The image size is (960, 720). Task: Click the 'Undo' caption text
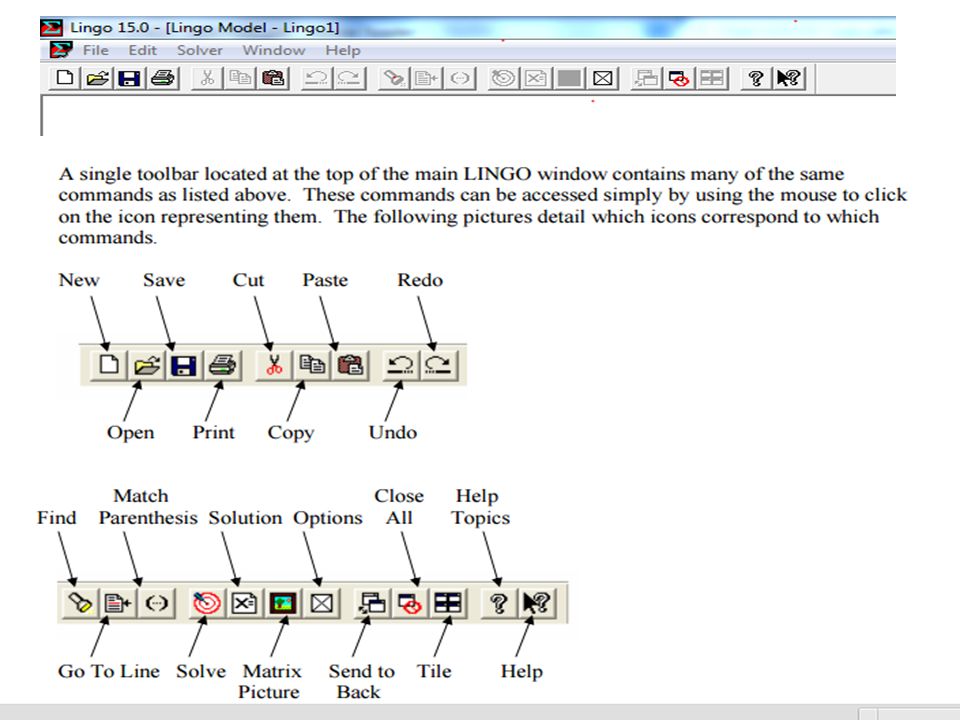[392, 432]
